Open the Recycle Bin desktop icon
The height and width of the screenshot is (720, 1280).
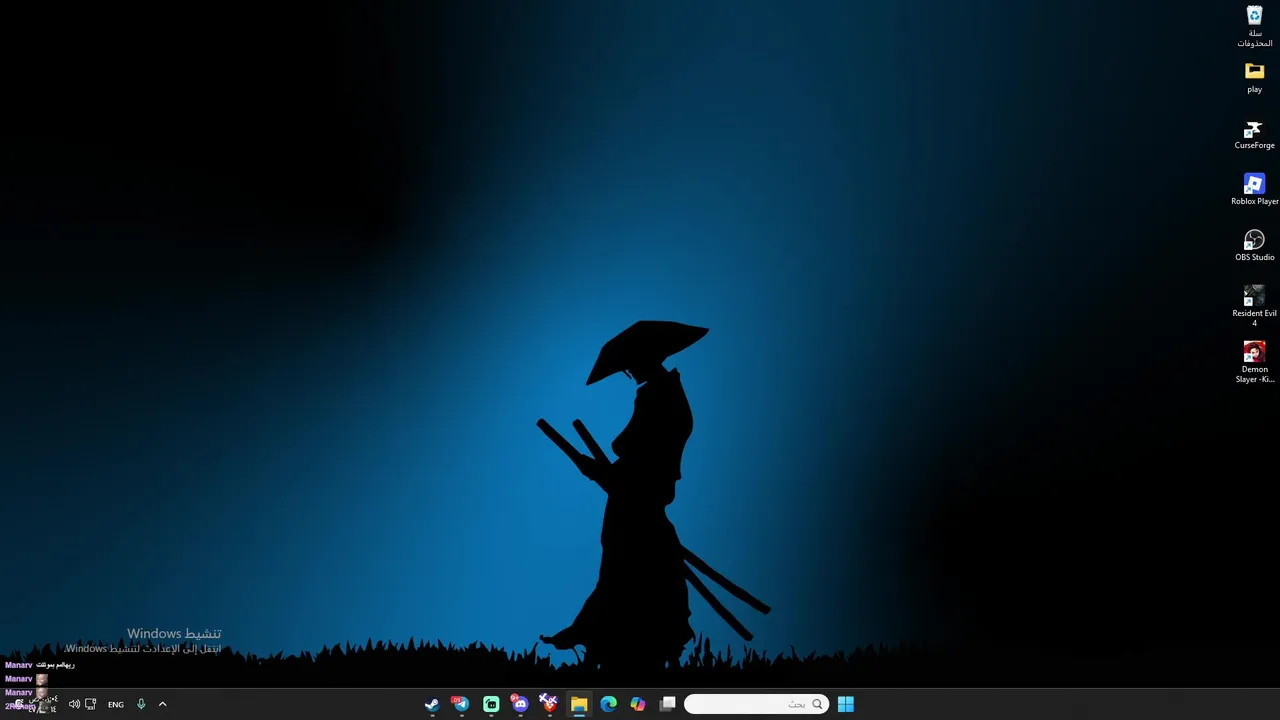pos(1254,26)
